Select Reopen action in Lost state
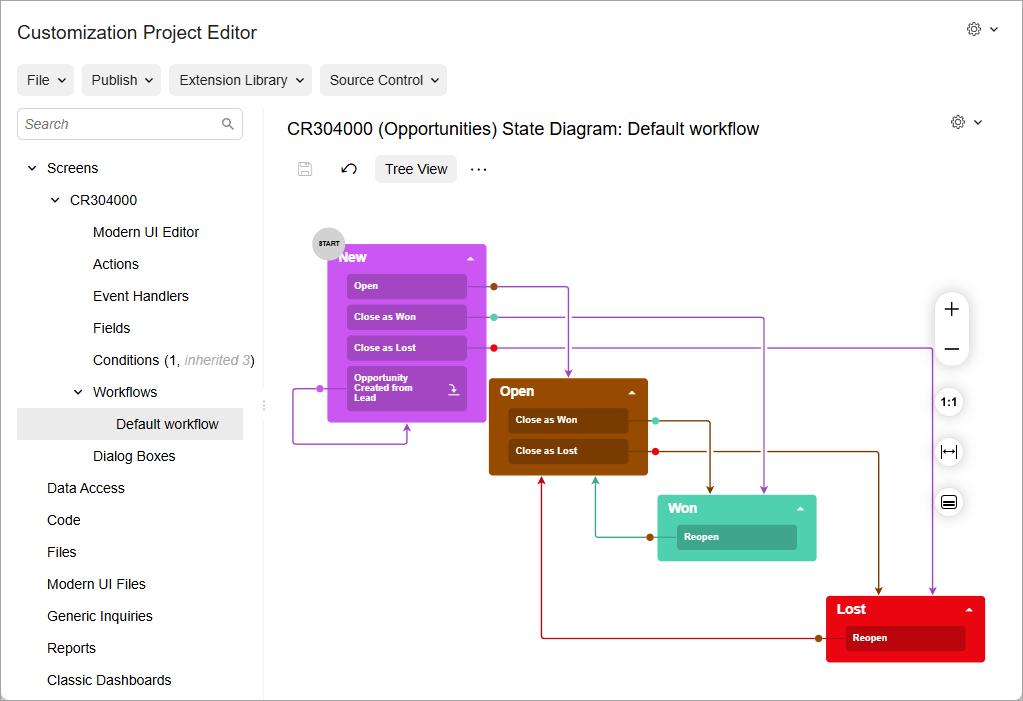1023x701 pixels. 905,638
